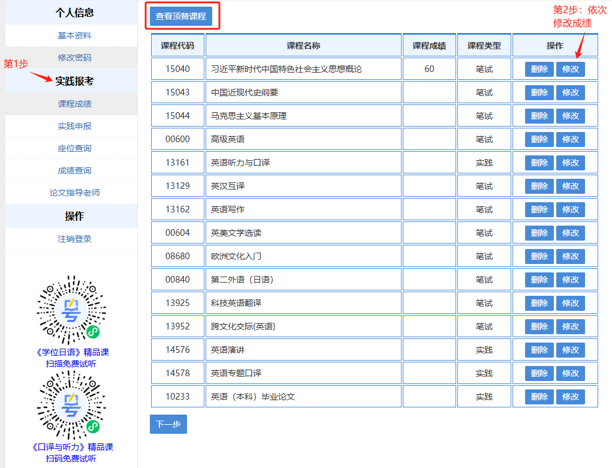Image resolution: width=612 pixels, height=468 pixels.
Task: Click score cell for course 15040
Action: tap(428, 69)
